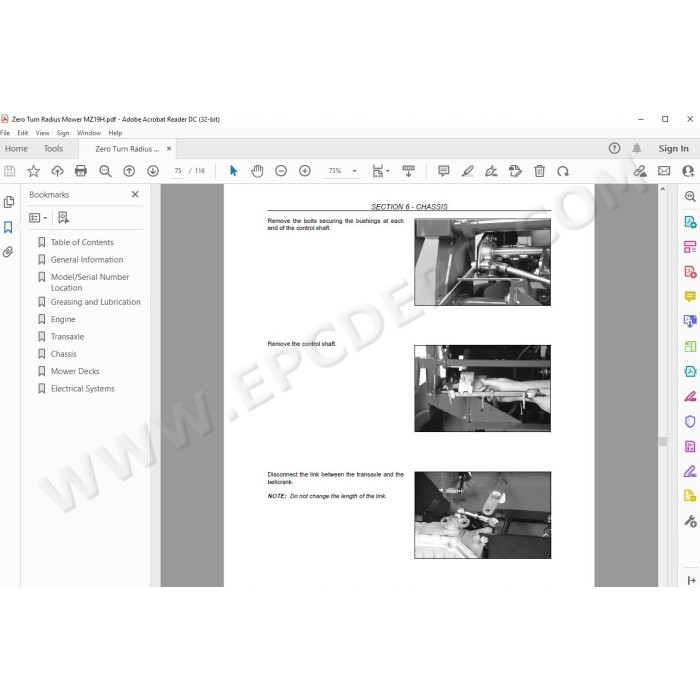Image resolution: width=700 pixels, height=700 pixels.
Task: Open the View menu
Action: point(42,133)
